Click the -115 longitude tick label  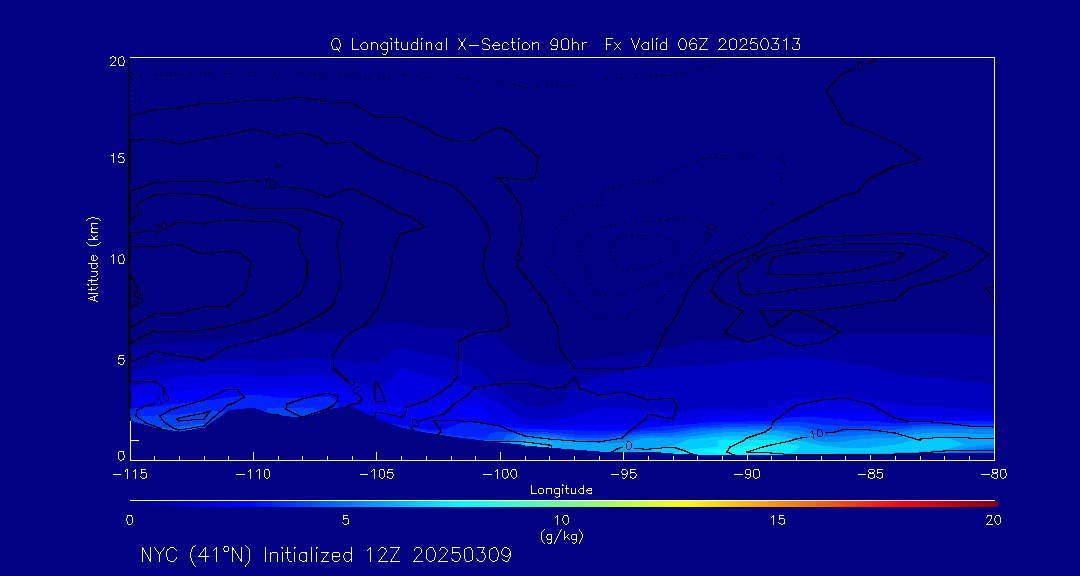point(129,475)
